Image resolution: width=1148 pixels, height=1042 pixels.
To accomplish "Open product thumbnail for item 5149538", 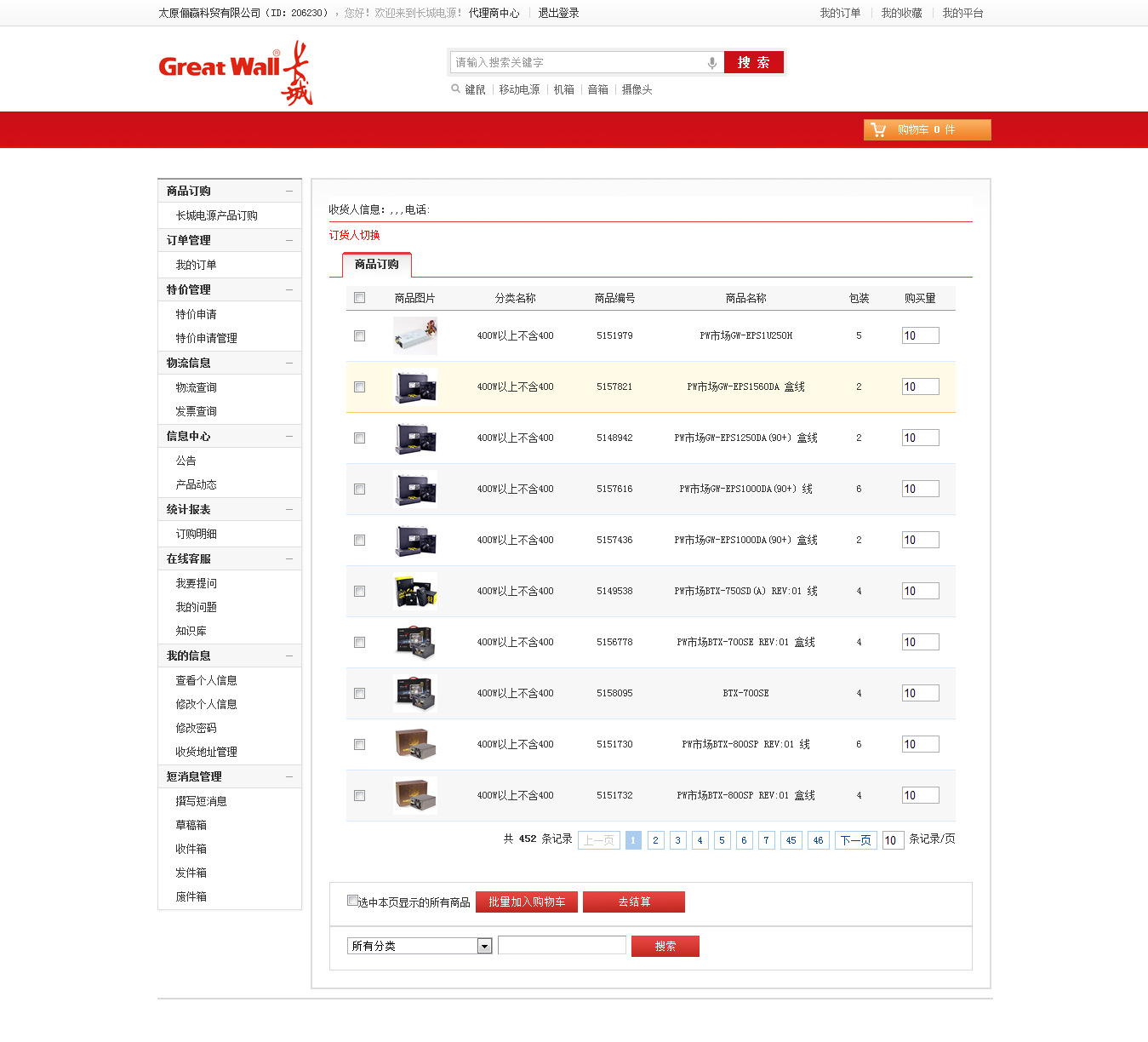I will (x=415, y=591).
